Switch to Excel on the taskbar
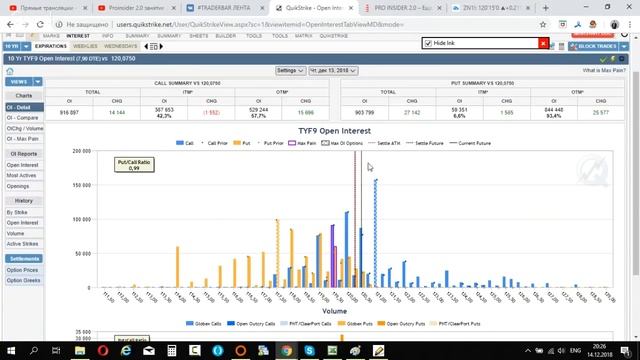 332,351
